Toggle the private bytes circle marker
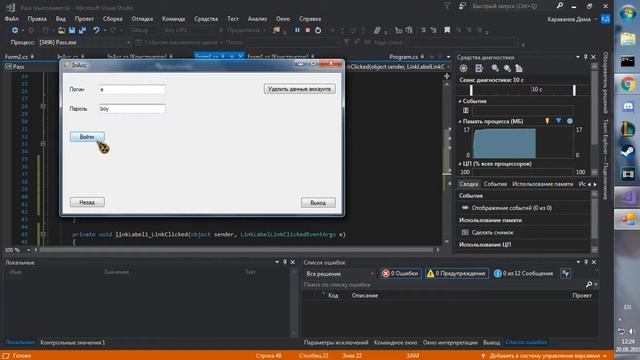640x360 pixels. coord(570,121)
